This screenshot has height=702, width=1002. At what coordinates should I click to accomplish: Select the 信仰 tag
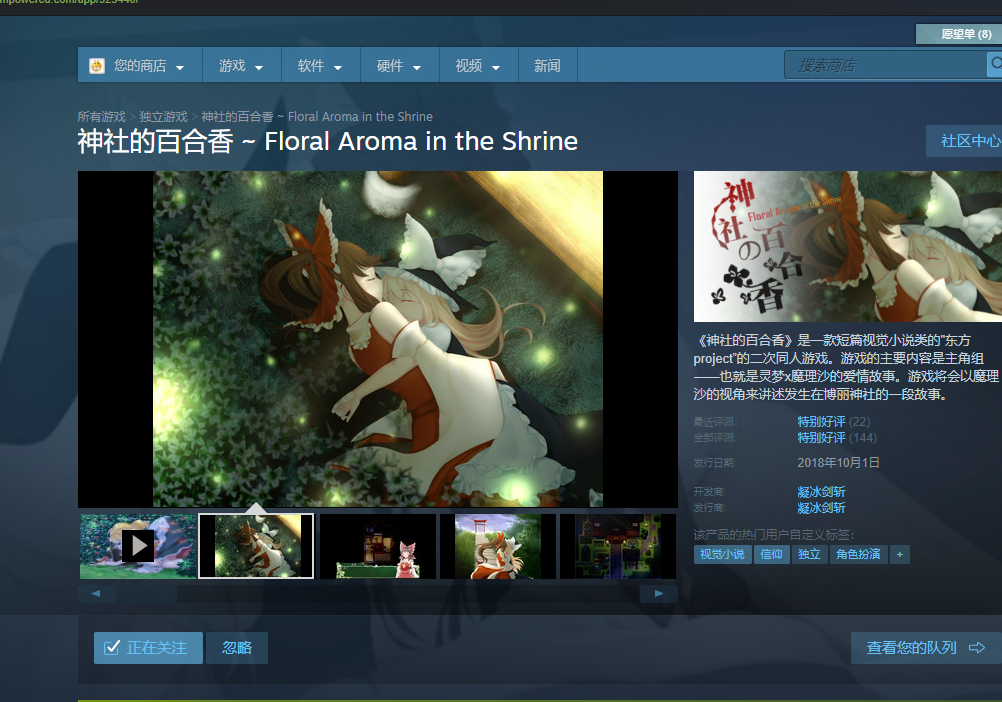point(772,554)
